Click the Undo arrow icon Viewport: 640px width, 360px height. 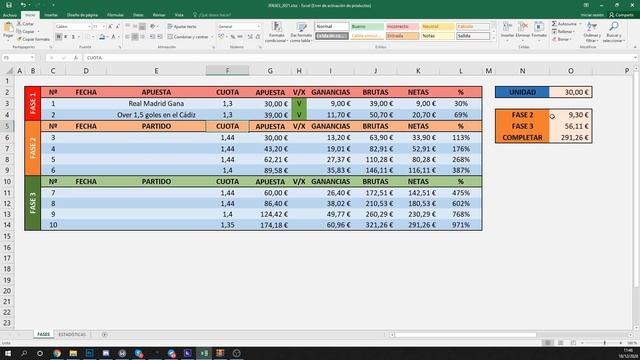pos(23,5)
